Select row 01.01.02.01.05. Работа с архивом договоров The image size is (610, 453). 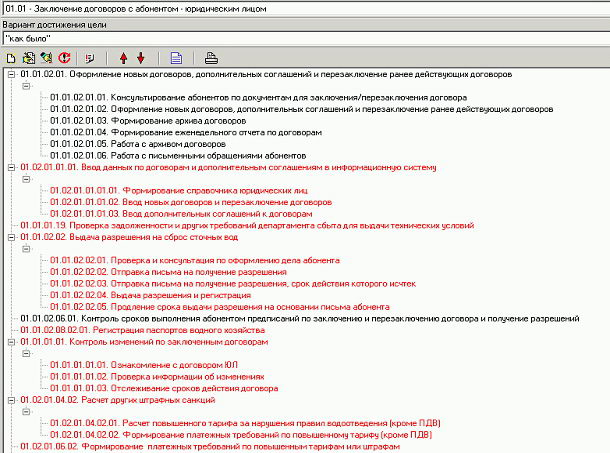point(138,144)
